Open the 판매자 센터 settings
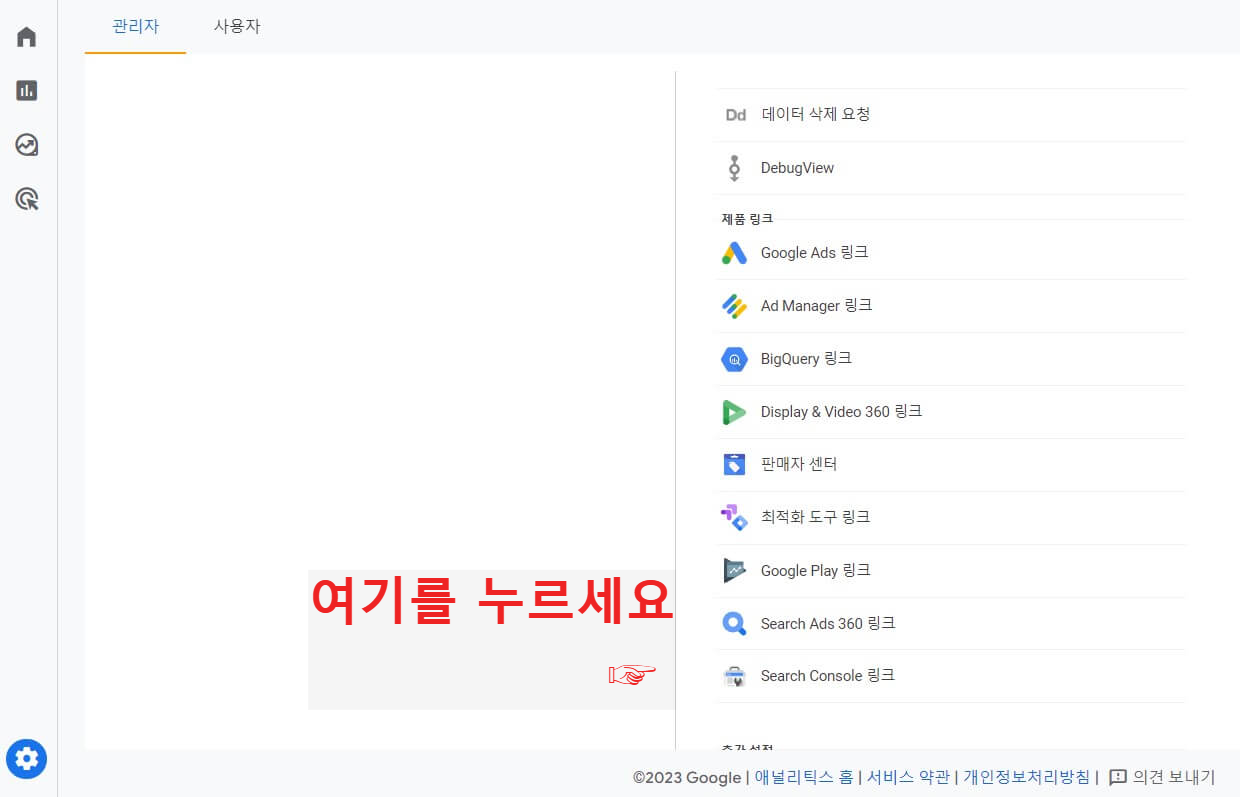 [x=798, y=464]
